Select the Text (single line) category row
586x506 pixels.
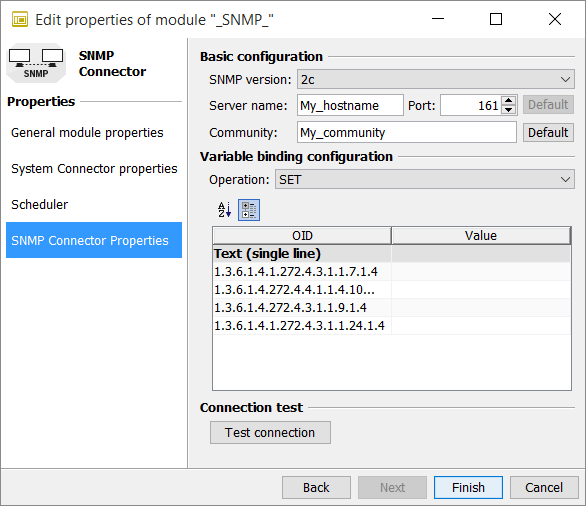pos(392,254)
